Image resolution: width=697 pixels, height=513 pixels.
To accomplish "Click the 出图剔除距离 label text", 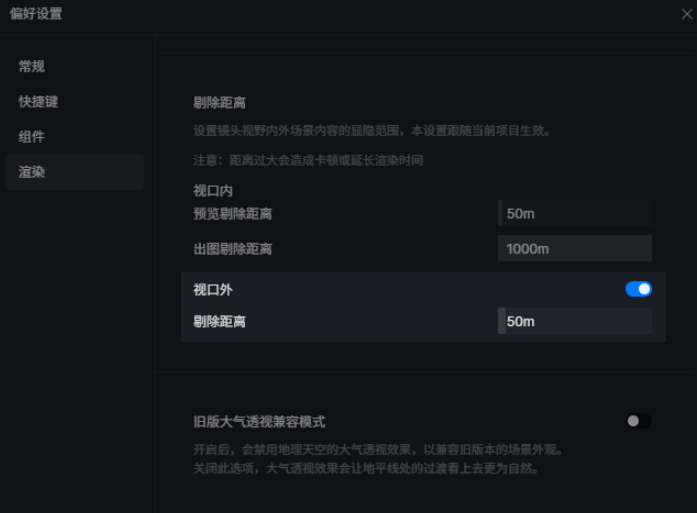I will point(232,248).
